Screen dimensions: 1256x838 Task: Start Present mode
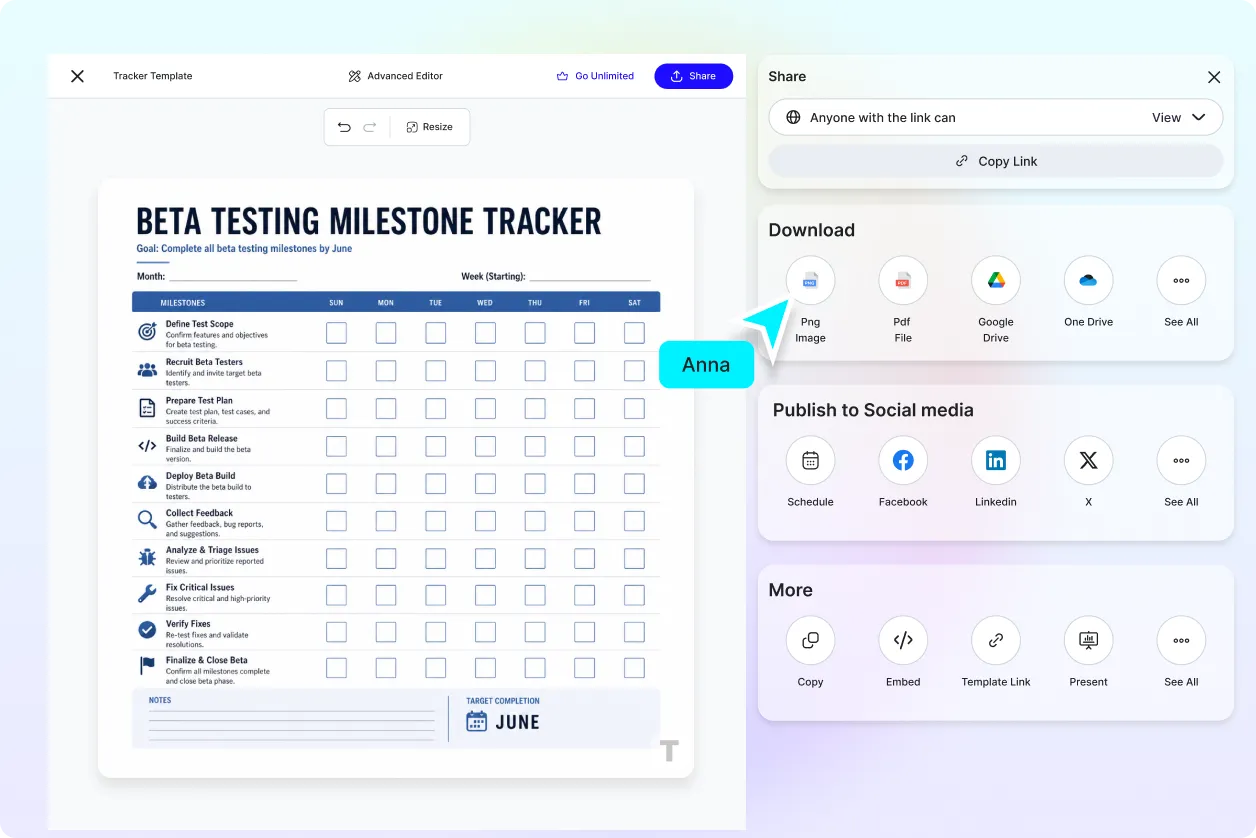(1088, 641)
